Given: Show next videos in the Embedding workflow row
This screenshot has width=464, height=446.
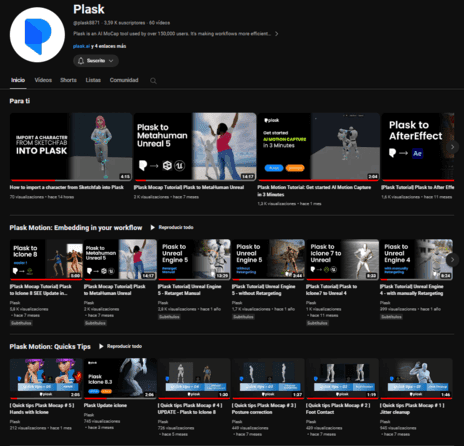Looking at the screenshot, I should point(452,259).
